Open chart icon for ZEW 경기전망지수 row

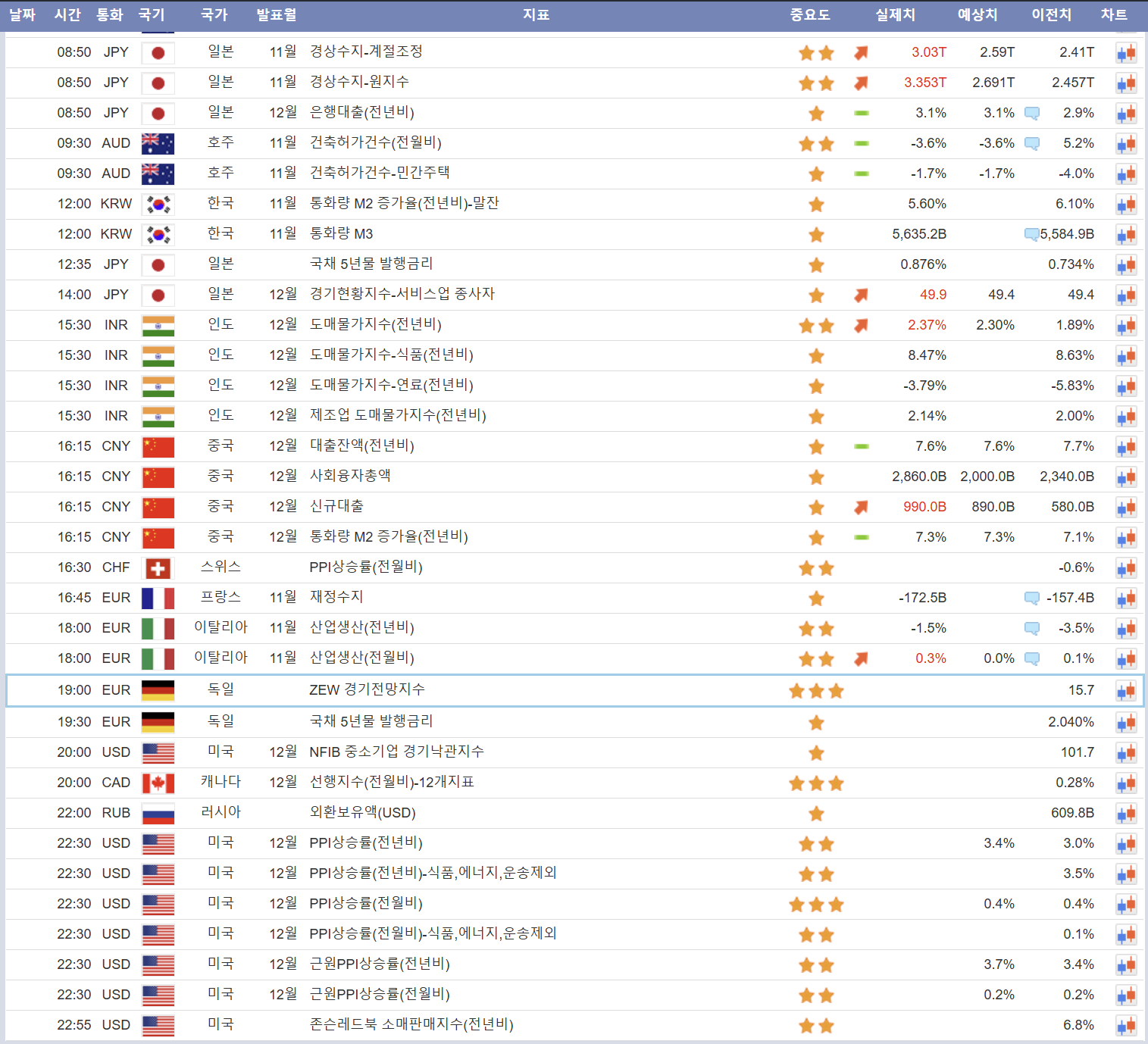1126,690
